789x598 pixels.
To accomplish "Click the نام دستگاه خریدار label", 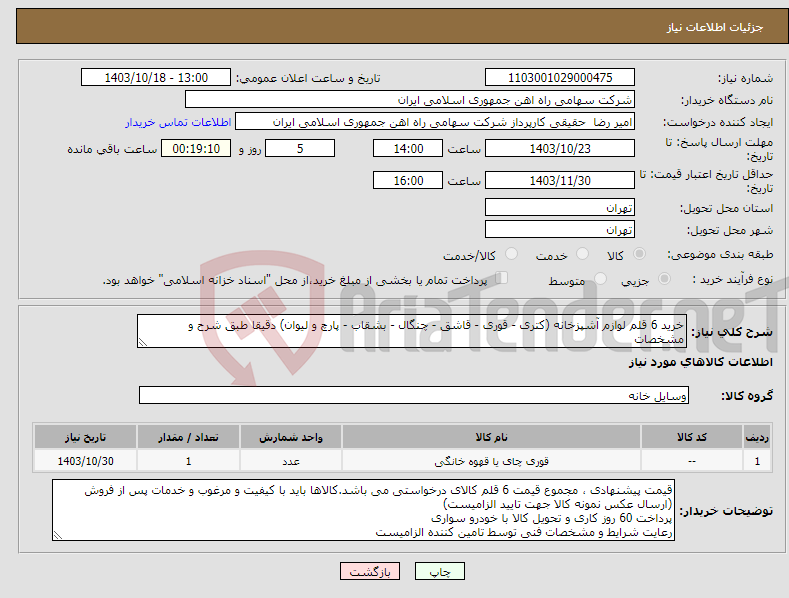I will coord(727,101).
